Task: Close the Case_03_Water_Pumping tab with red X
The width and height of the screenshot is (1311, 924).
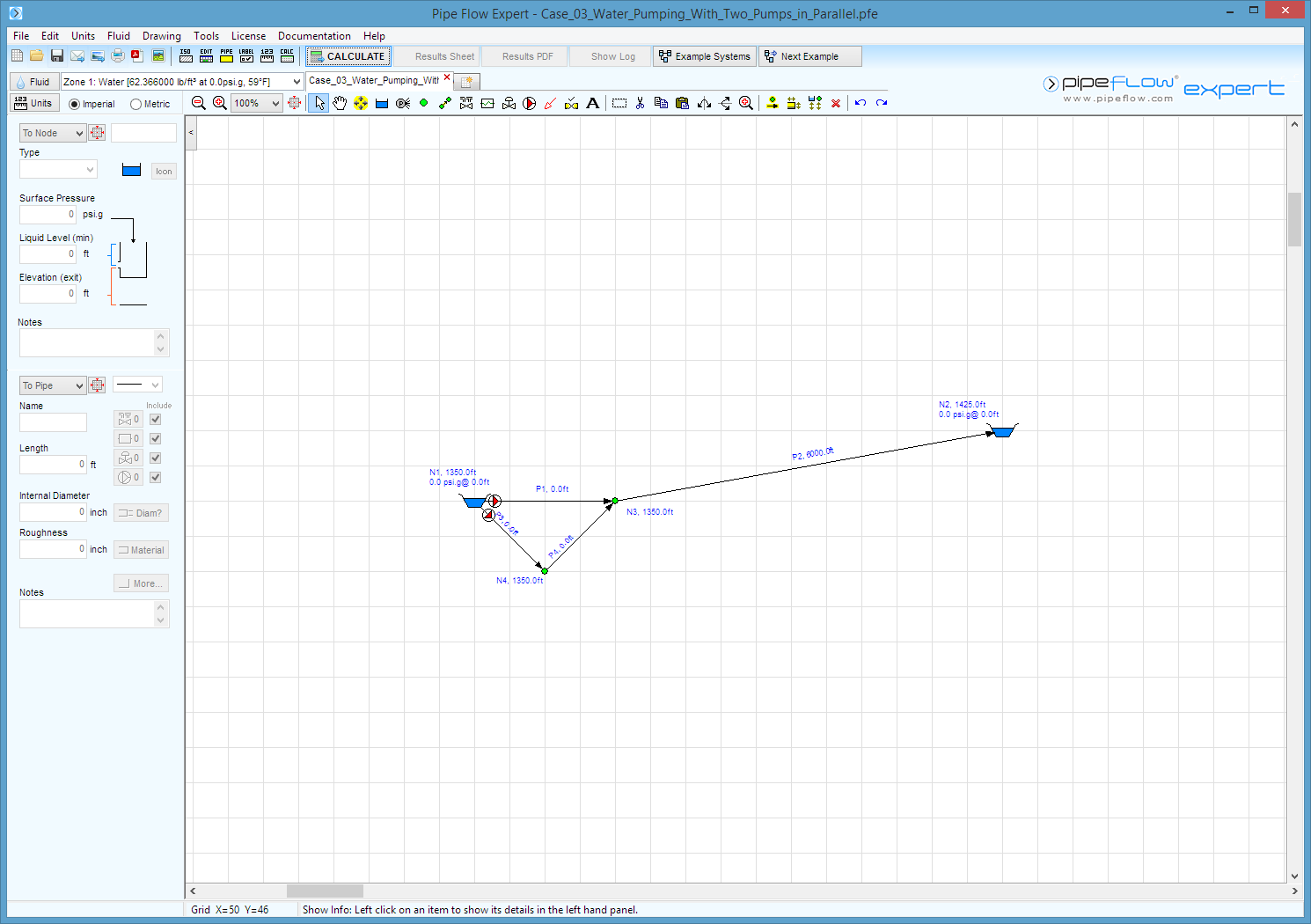Action: (447, 77)
